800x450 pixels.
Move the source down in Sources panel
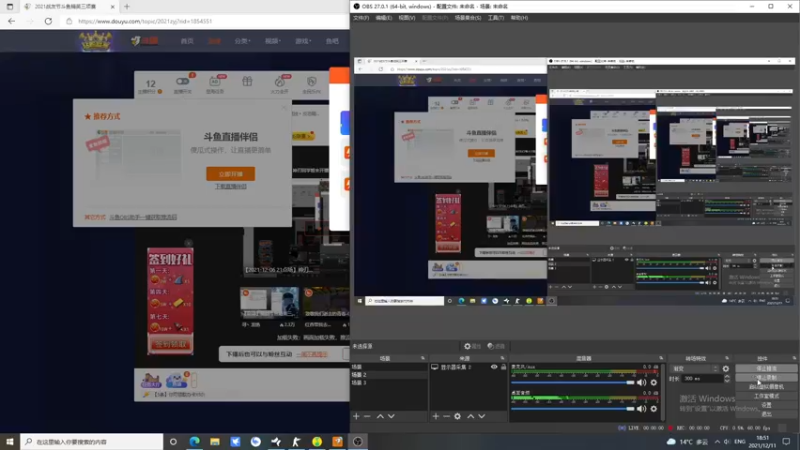tap(482, 416)
